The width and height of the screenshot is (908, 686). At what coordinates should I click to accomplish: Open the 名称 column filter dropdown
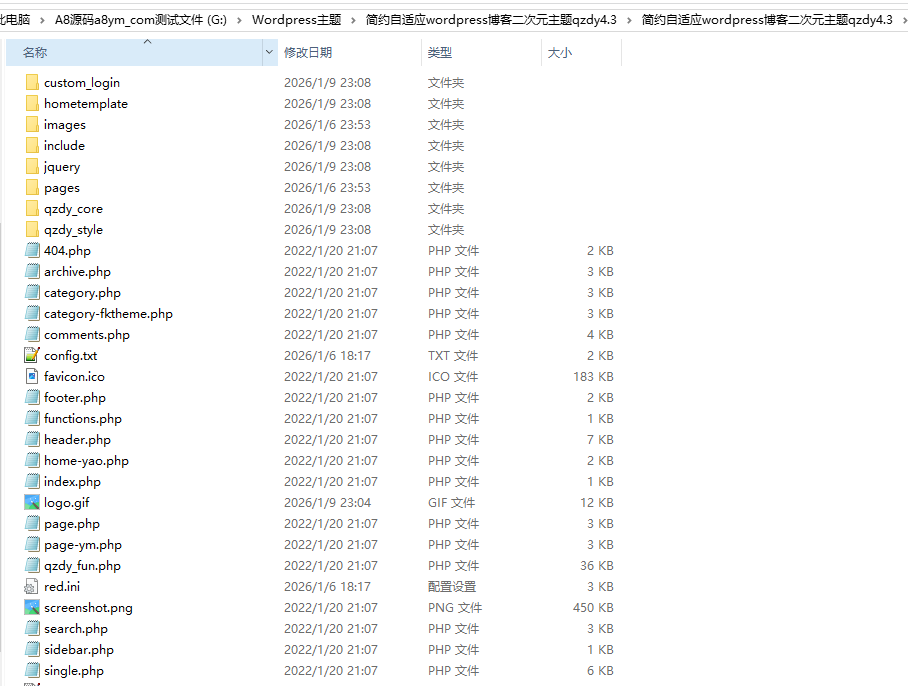pos(268,52)
